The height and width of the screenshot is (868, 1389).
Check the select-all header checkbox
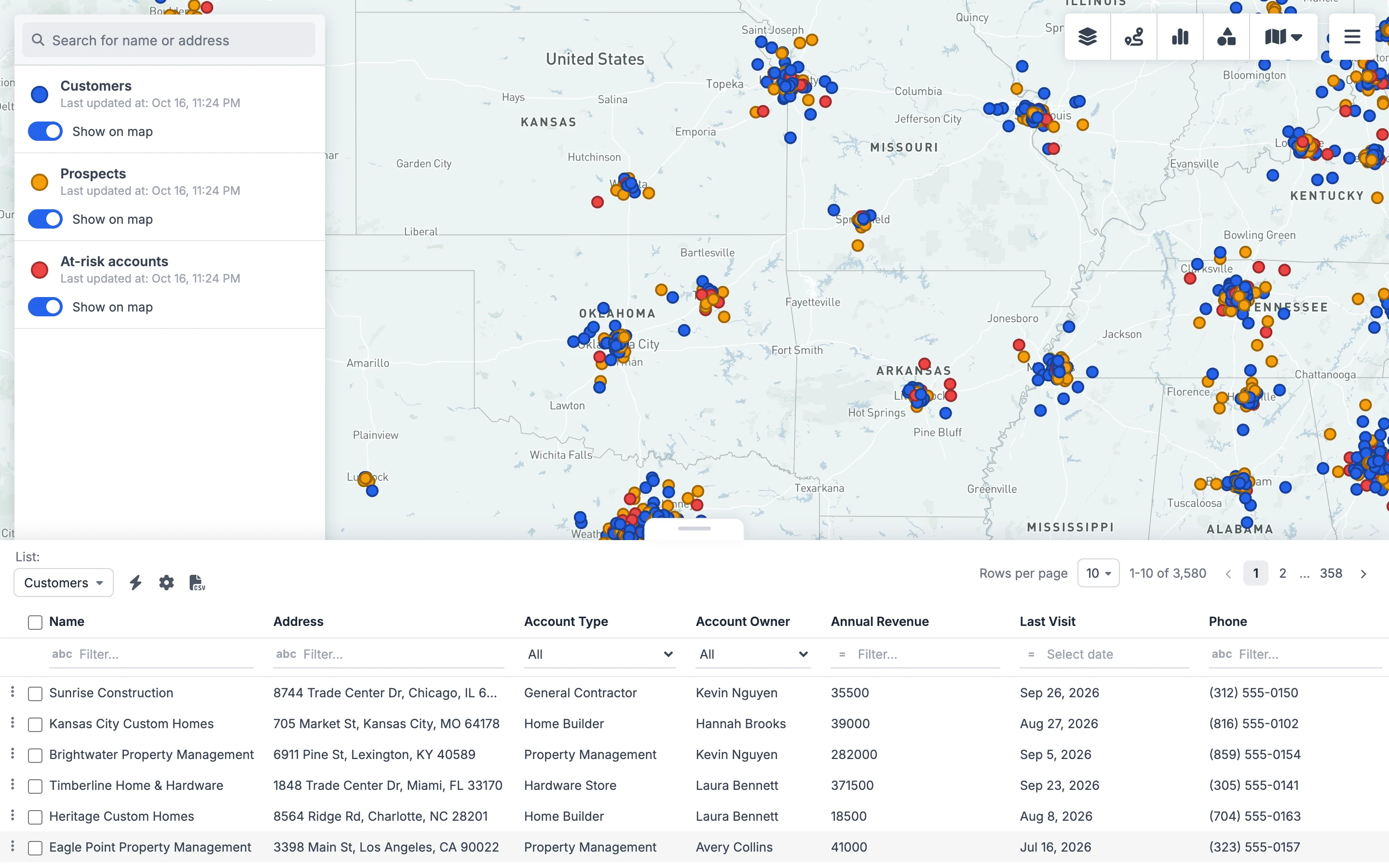[x=35, y=622]
